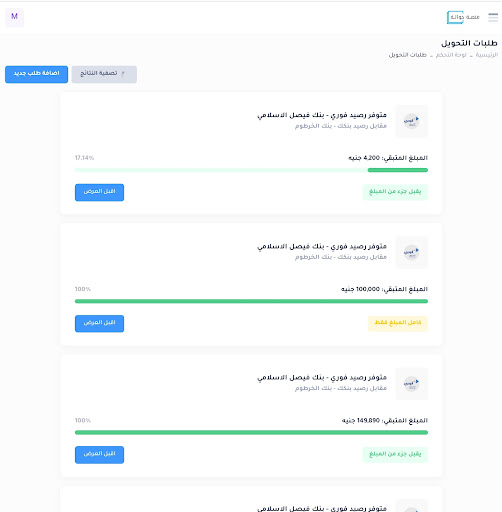Click the filter icon in تصفية النتائج button
Image resolution: width=502 pixels, height=512 pixels.
coord(123,74)
